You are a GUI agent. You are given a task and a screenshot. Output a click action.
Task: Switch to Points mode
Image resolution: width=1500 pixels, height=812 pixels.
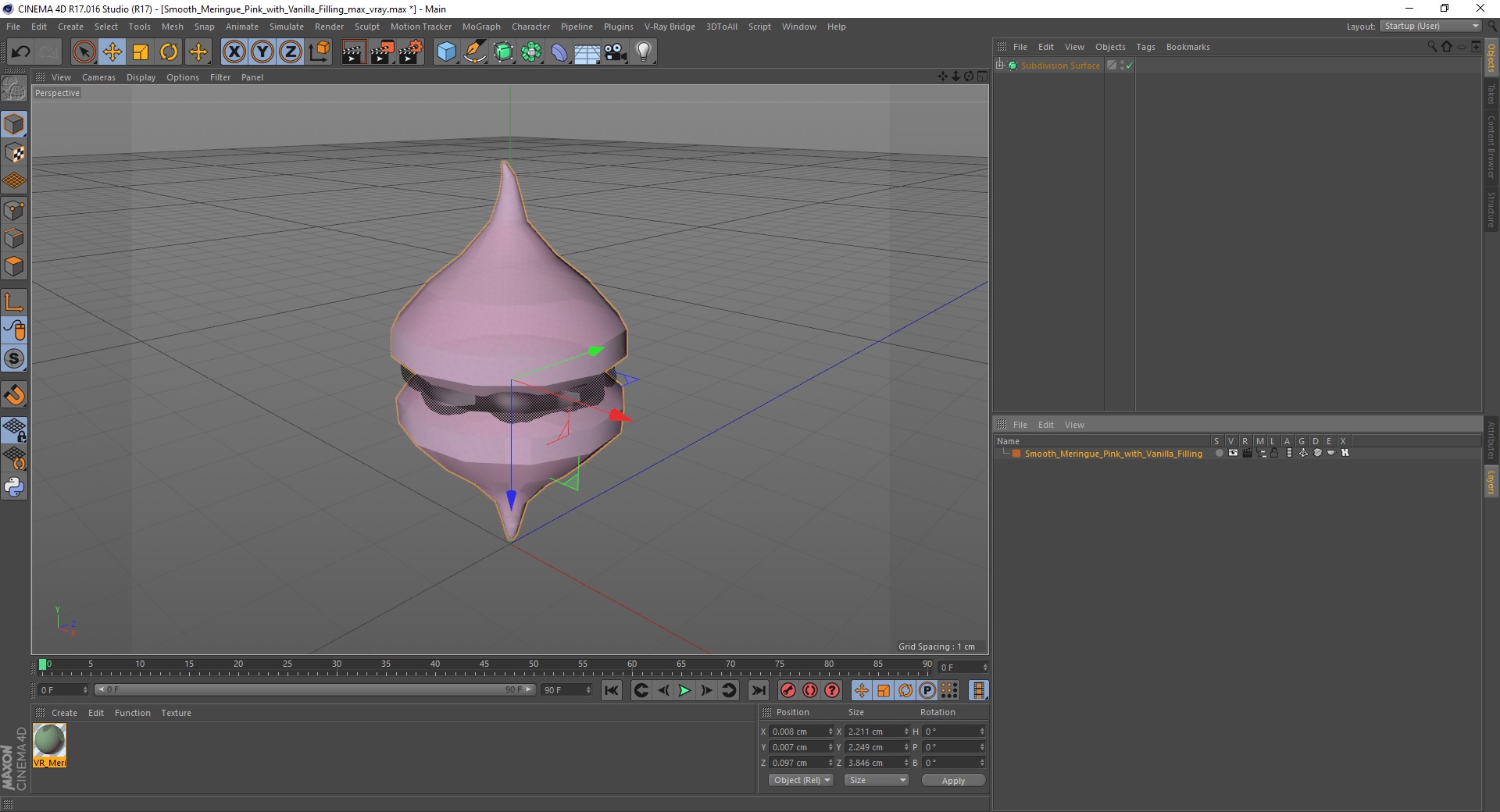click(14, 209)
